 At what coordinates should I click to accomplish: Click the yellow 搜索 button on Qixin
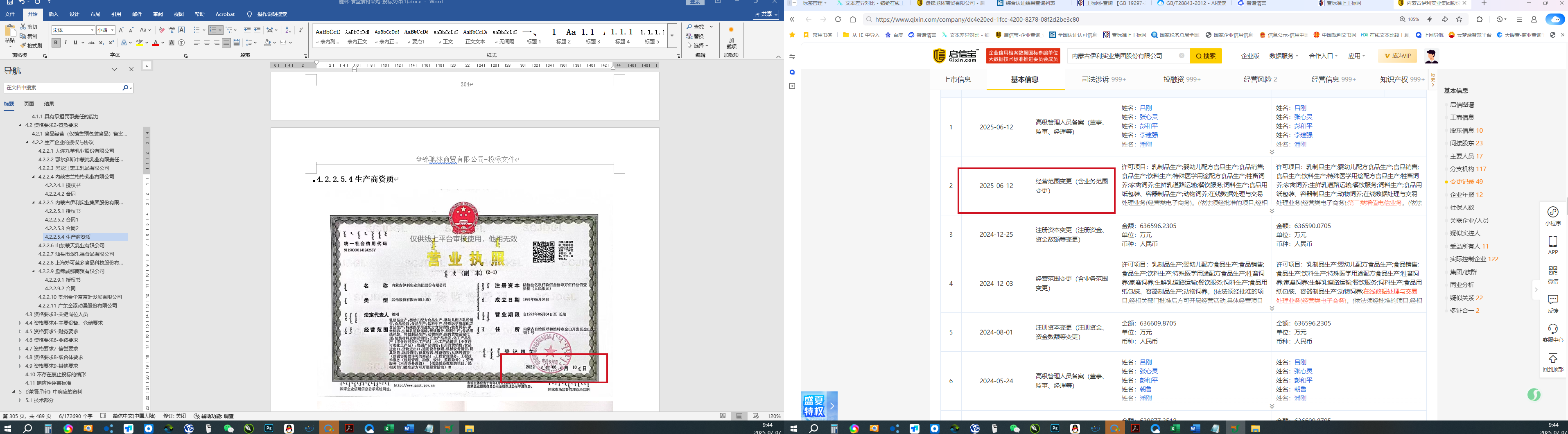(x=1205, y=56)
